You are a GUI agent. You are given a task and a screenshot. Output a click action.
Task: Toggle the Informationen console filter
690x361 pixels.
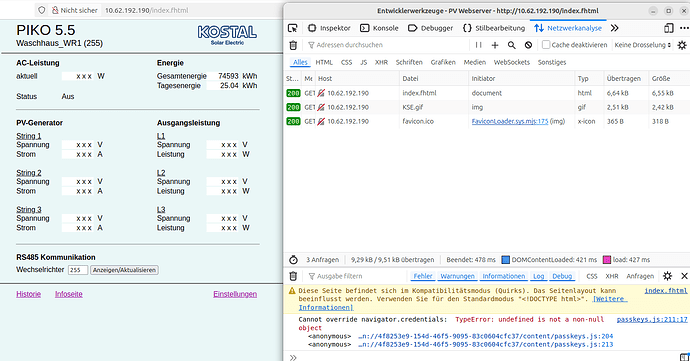(504, 276)
